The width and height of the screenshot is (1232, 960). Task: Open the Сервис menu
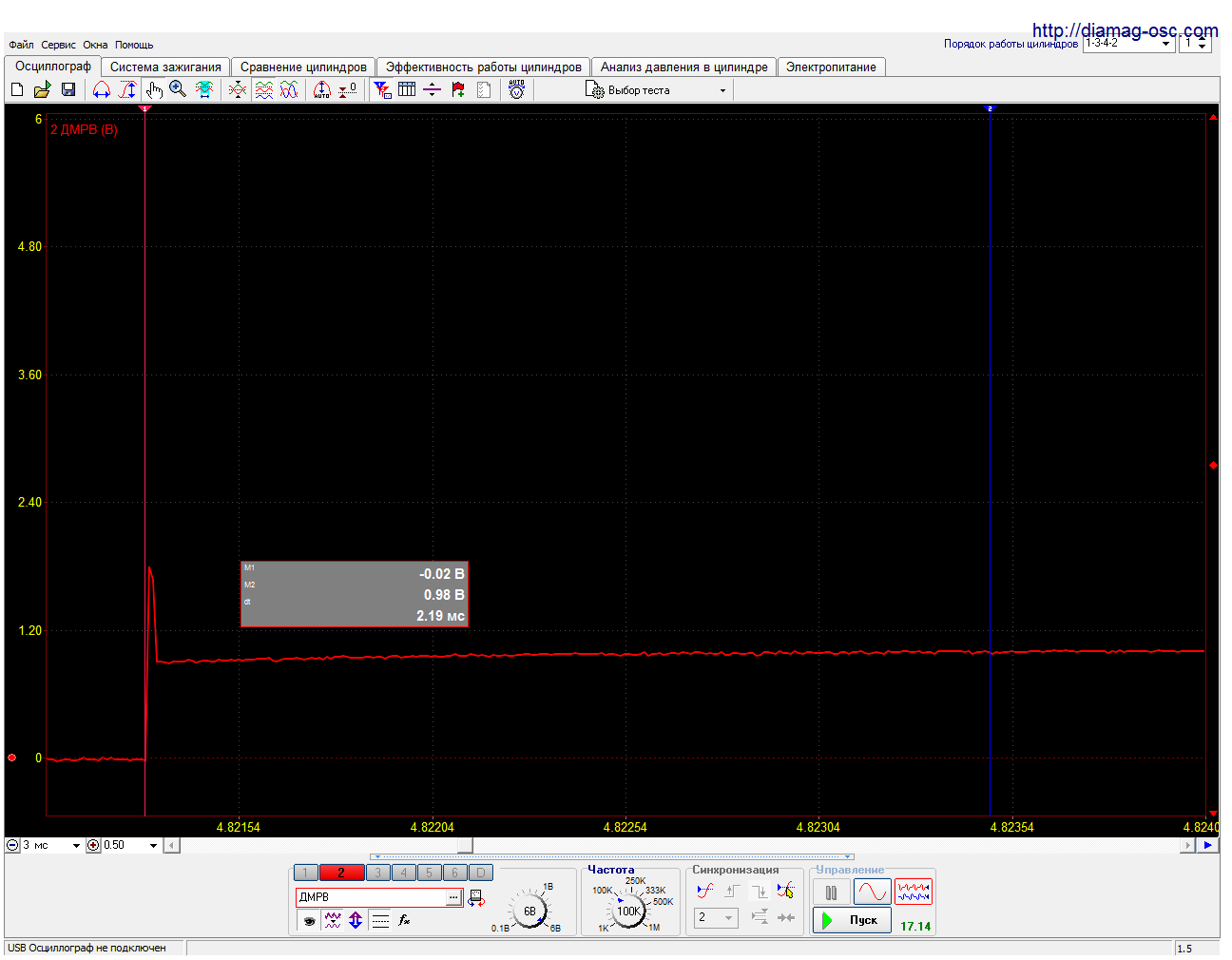58,45
